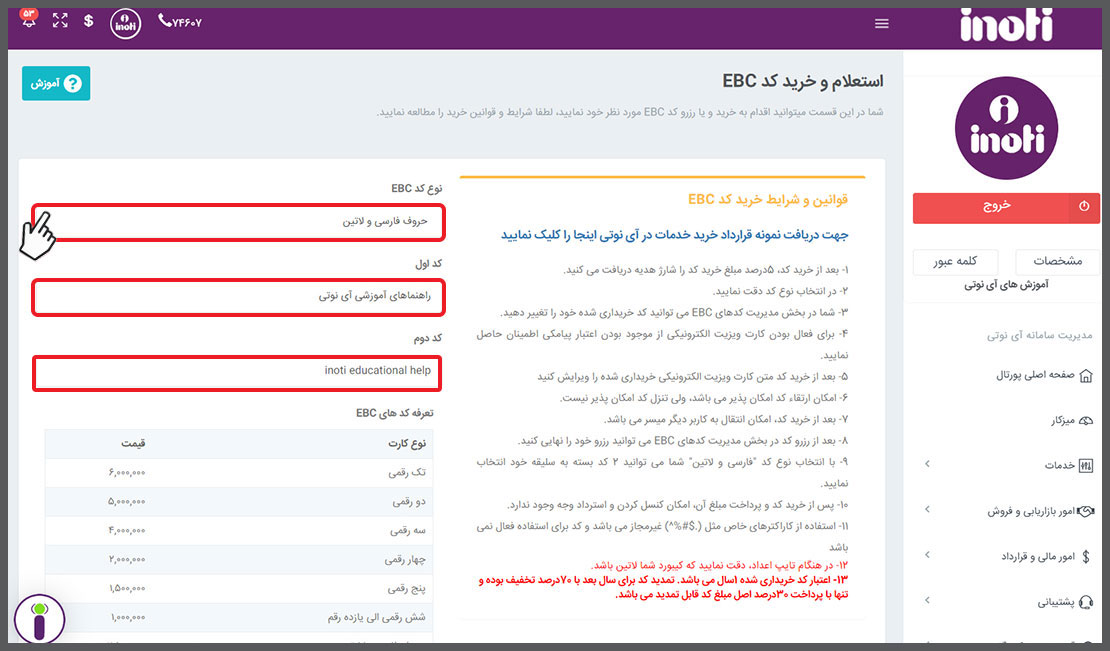Click the استعلام و خرید کد EBC page title

pyautogui.click(x=803, y=81)
